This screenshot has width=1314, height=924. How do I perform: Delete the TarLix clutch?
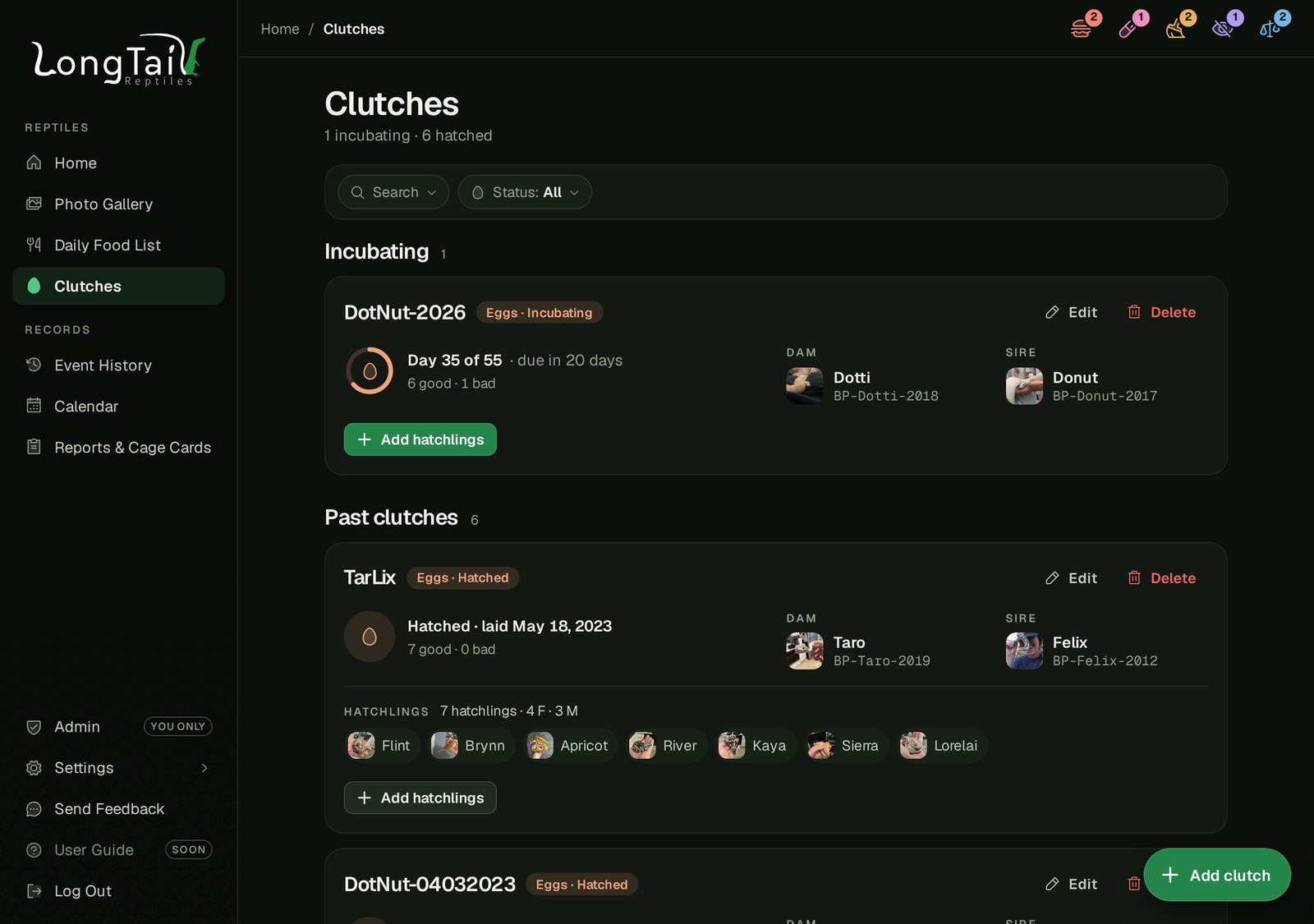tap(1161, 578)
